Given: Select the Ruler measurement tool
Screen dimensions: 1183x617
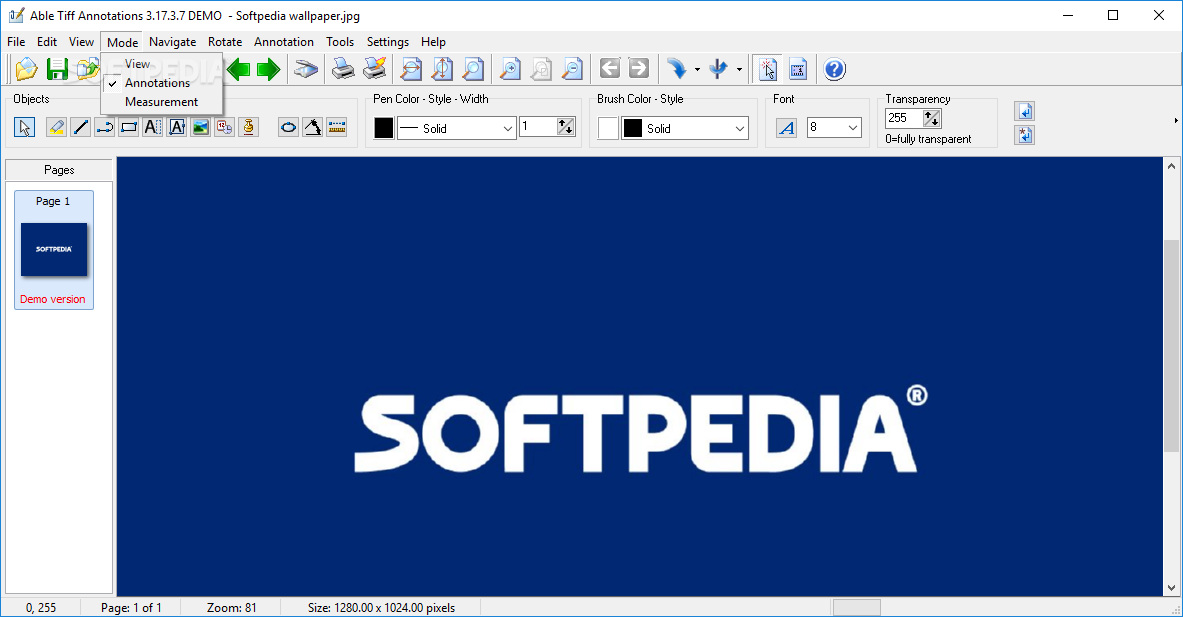Looking at the screenshot, I should point(336,127).
